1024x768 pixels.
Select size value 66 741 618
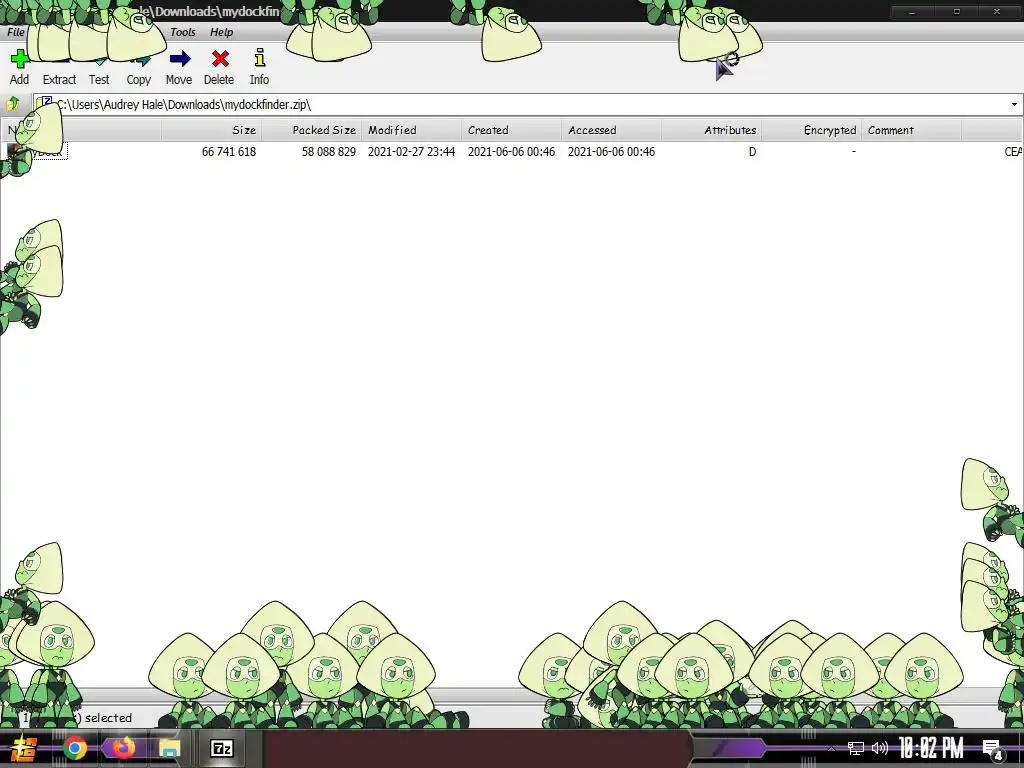pyautogui.click(x=229, y=152)
